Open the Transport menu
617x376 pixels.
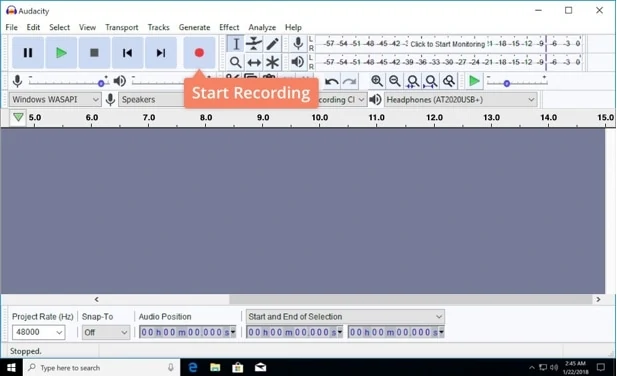122,27
